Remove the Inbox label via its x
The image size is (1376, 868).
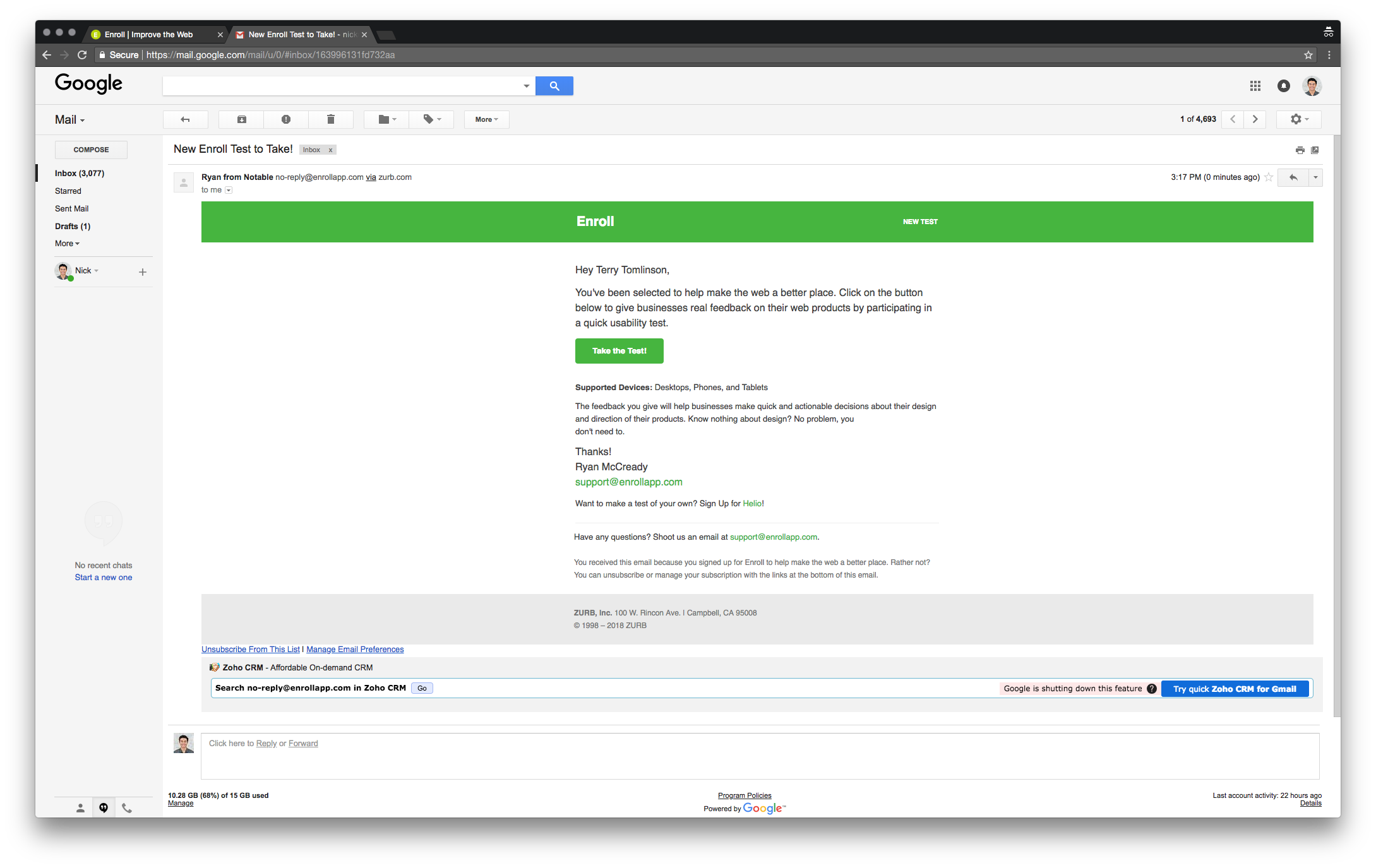tap(330, 150)
